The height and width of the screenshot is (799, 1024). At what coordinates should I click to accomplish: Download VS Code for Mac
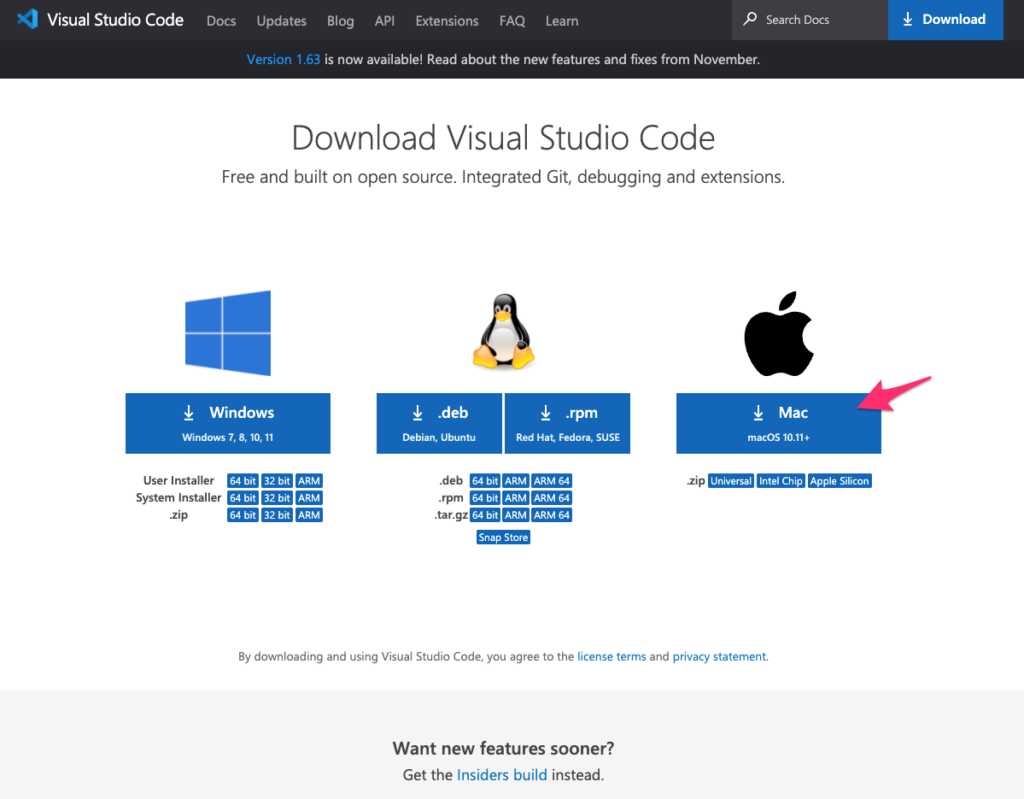778,423
